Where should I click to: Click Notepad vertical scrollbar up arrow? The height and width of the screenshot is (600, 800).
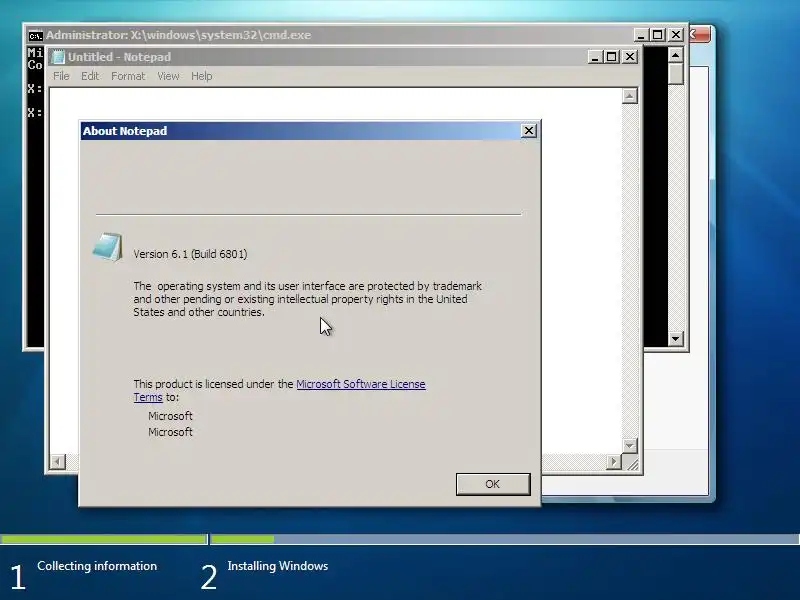630,96
